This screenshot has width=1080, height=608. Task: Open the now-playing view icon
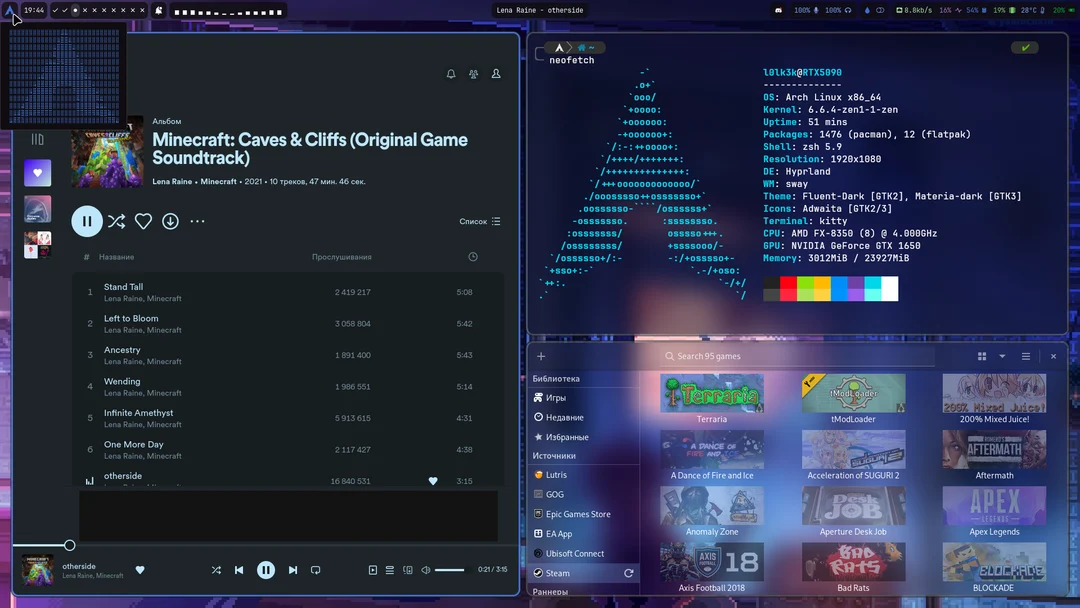click(x=373, y=570)
